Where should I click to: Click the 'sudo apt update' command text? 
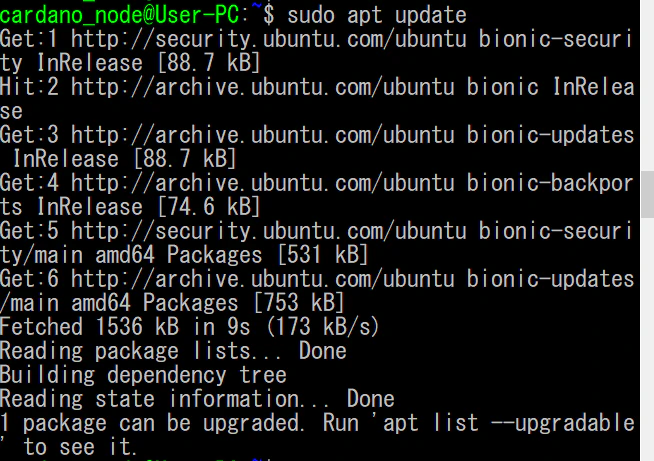(377, 15)
